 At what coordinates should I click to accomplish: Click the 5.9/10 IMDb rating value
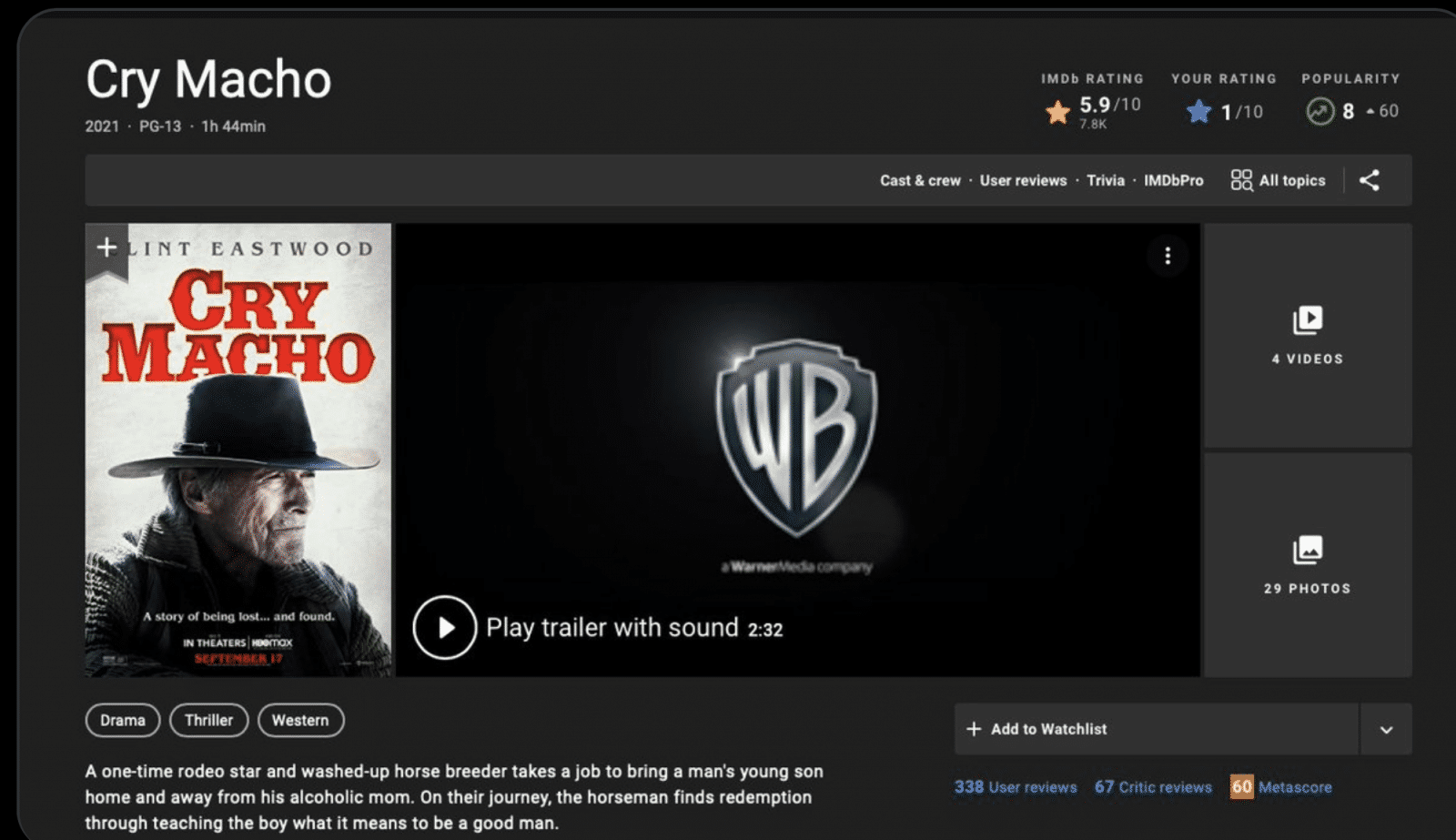1109,105
